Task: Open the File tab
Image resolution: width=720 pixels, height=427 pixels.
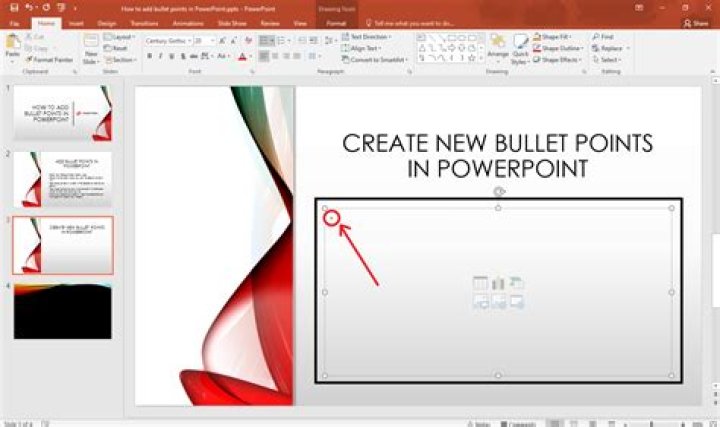Action: click(14, 23)
